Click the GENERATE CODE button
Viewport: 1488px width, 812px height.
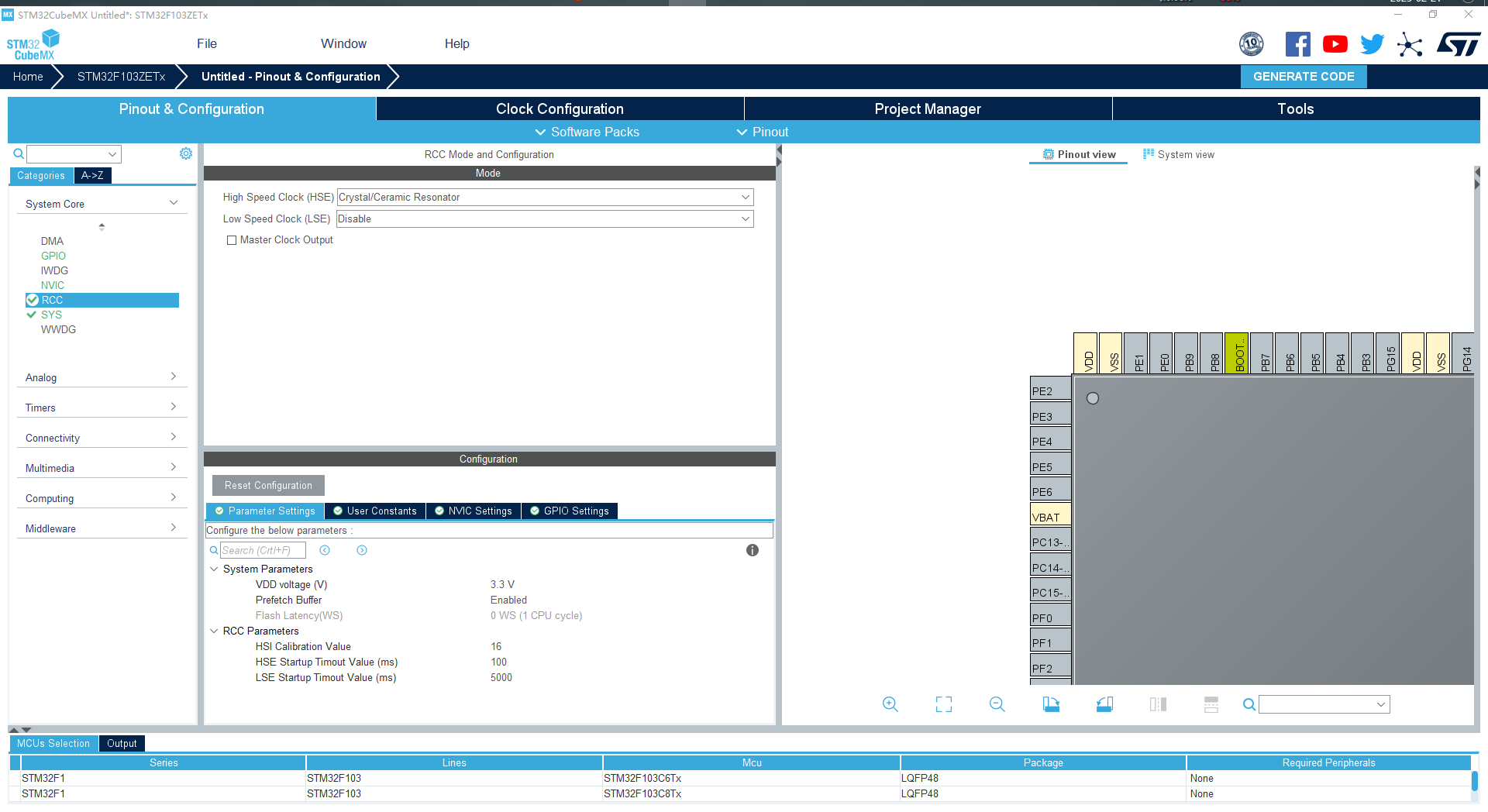(1304, 77)
